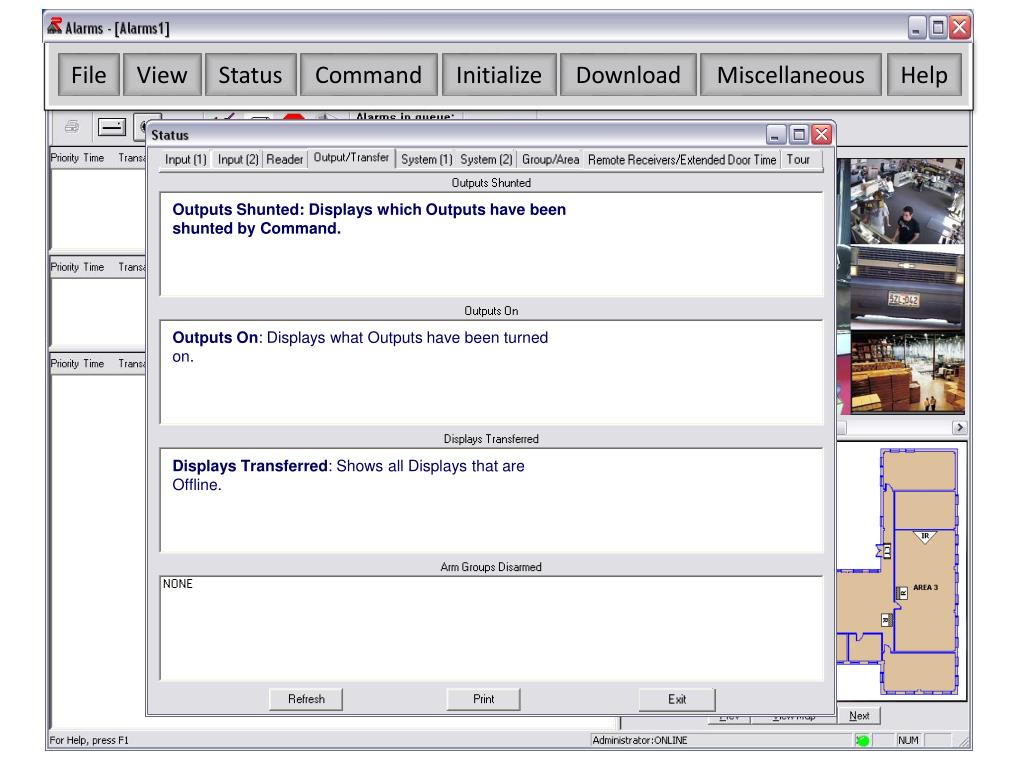The width and height of the screenshot is (1024, 768).
Task: Click the Print button in the Status dialog
Action: click(x=483, y=699)
